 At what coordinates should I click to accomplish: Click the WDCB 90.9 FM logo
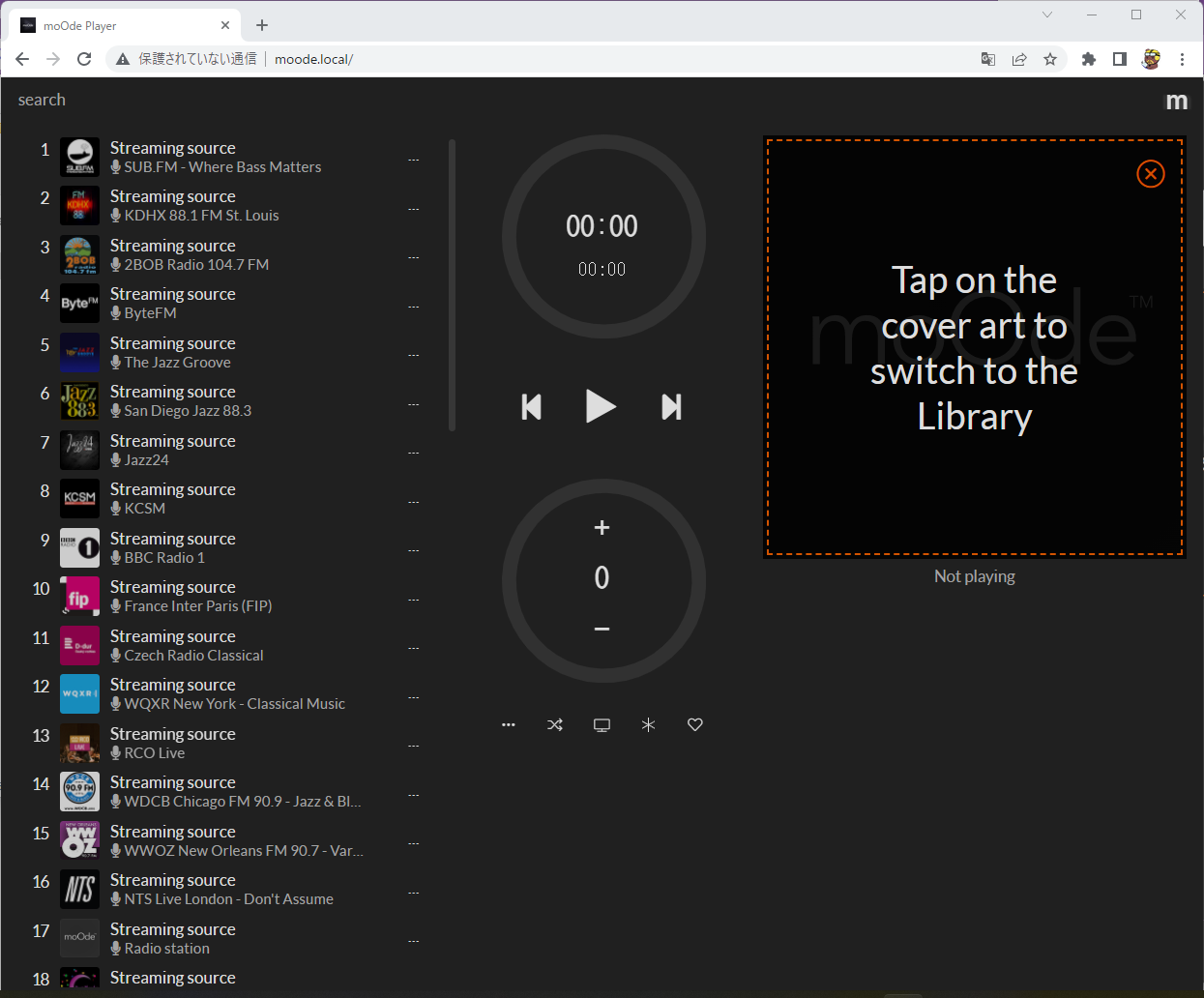tap(79, 792)
